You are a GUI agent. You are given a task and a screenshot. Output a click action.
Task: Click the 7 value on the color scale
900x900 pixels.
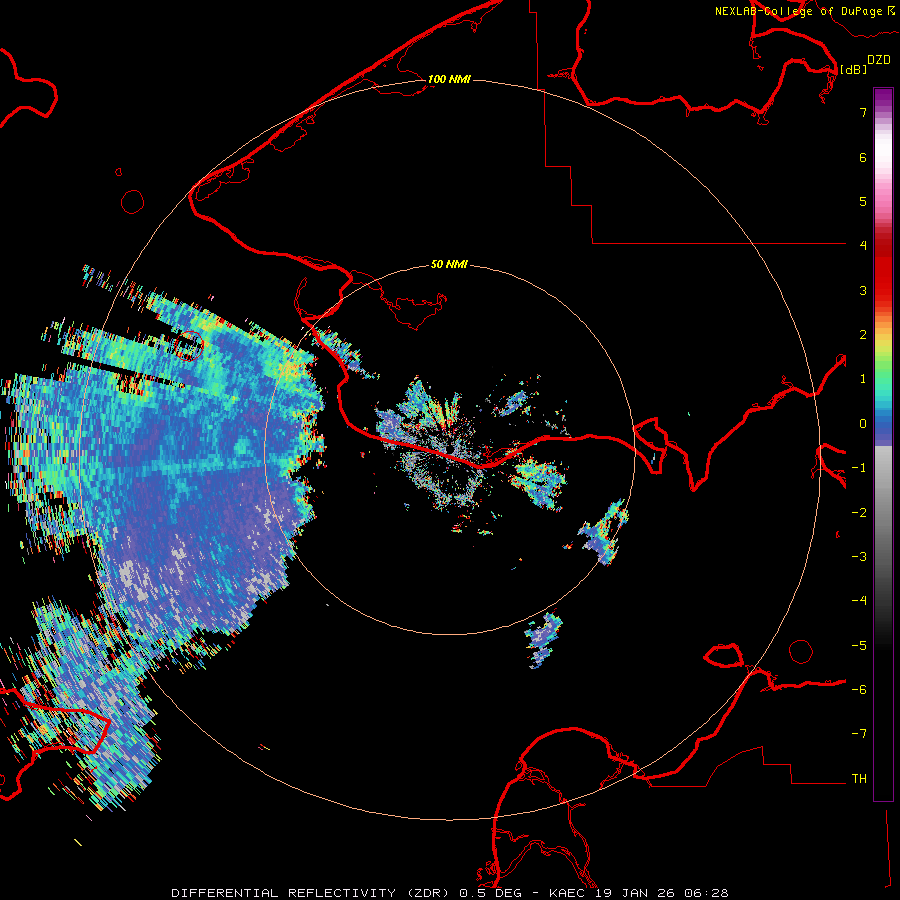[863, 112]
